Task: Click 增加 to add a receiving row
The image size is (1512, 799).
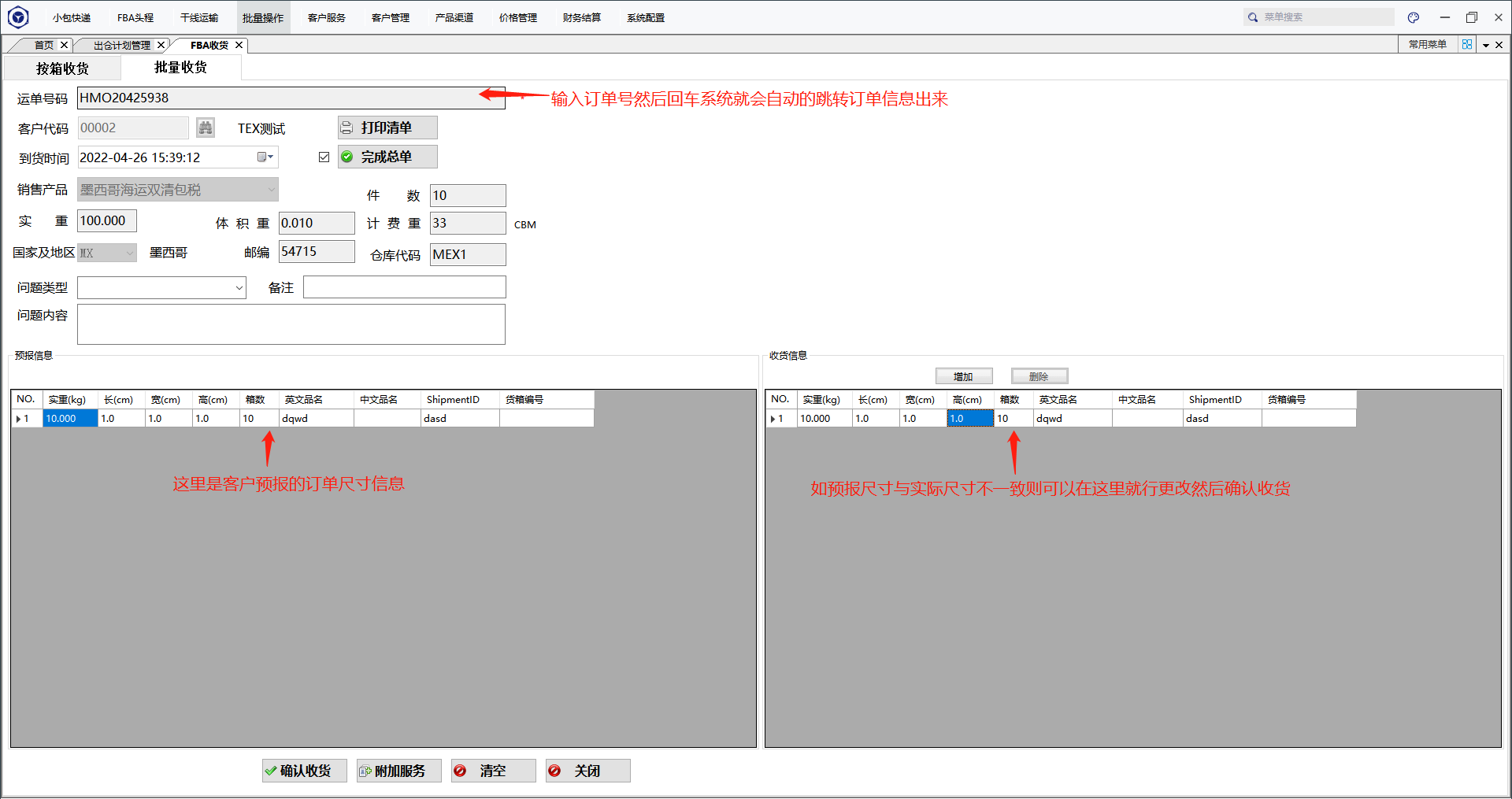Action: click(x=964, y=376)
